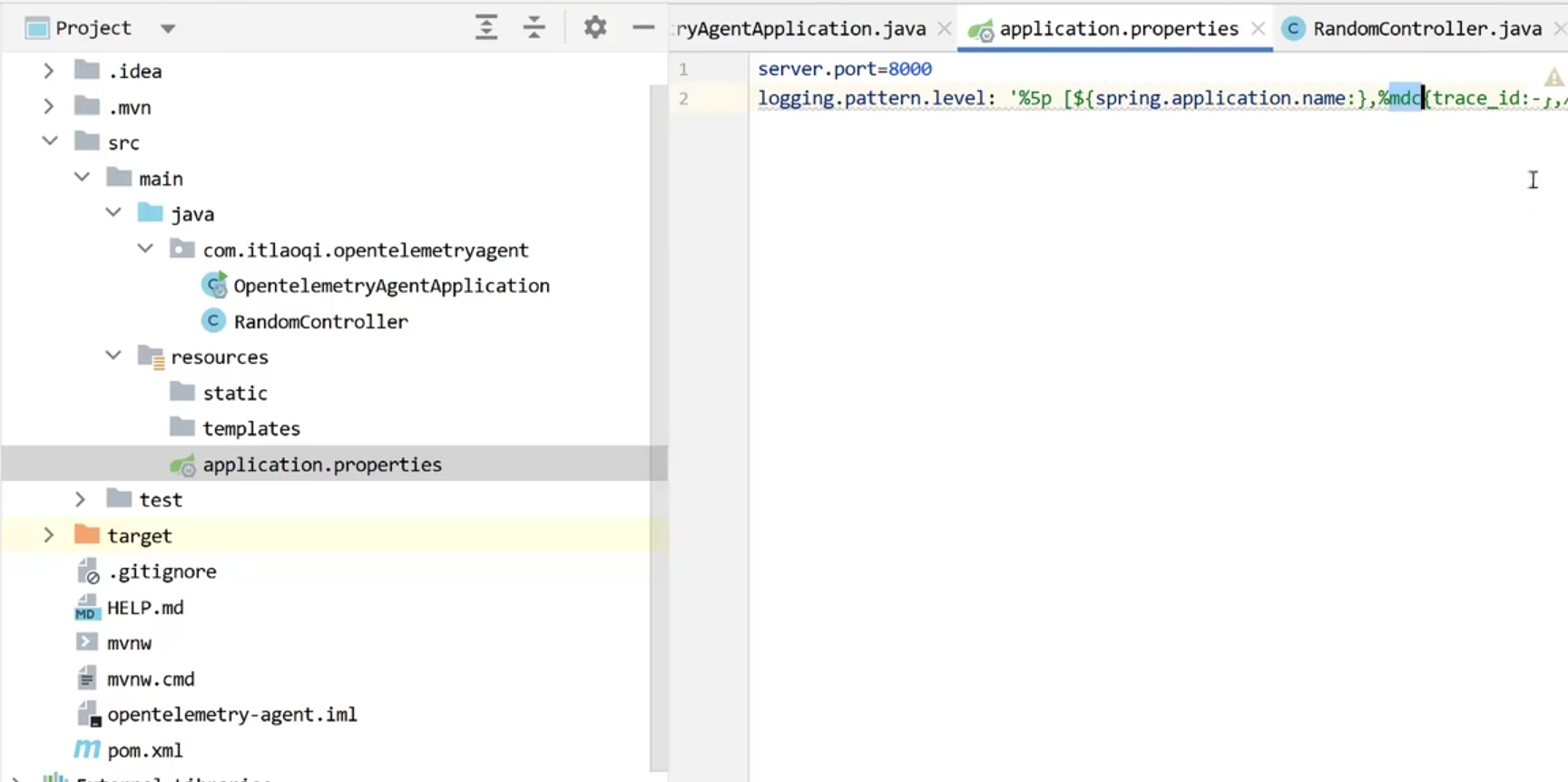Expand the target folder
This screenshot has width=1568, height=782.
coord(49,535)
